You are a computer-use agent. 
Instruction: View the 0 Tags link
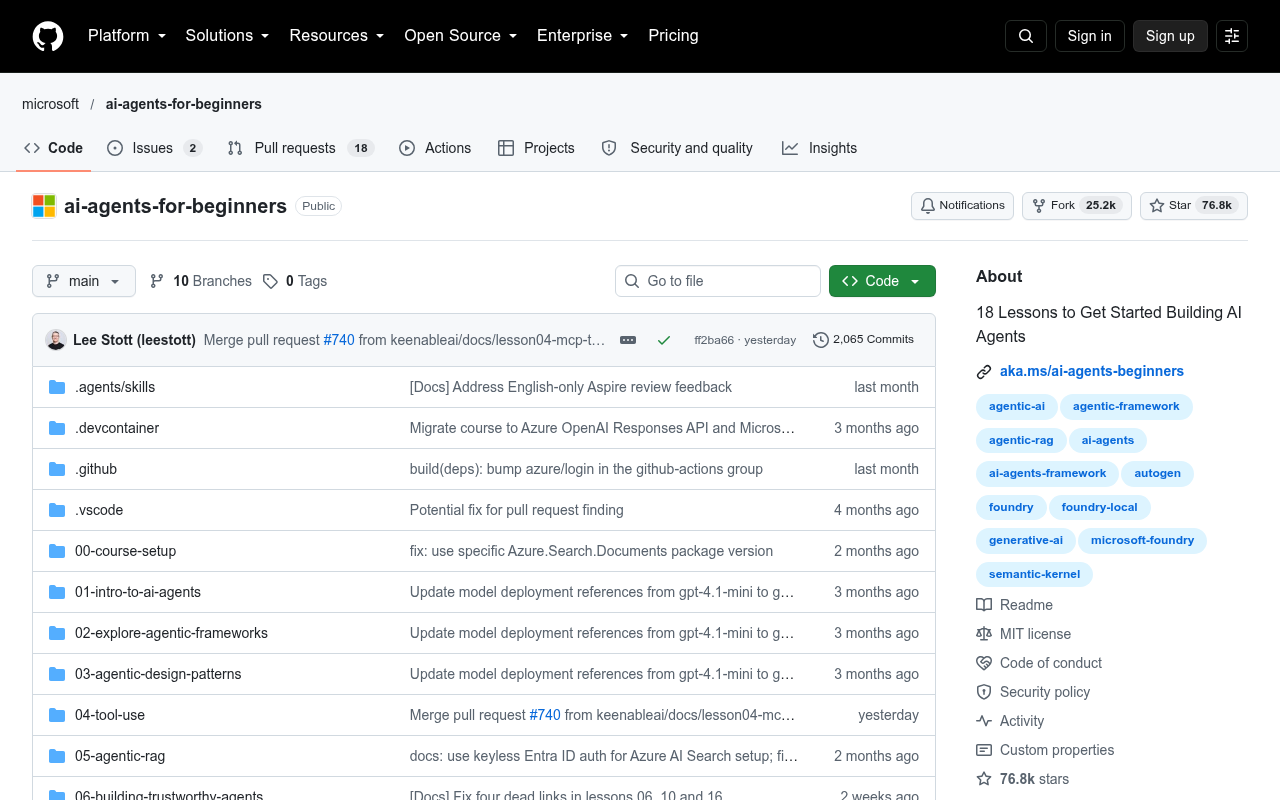pos(295,281)
